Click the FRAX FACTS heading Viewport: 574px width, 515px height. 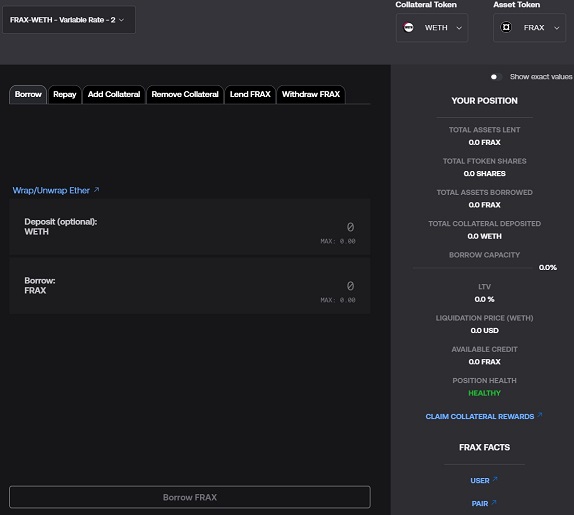(484, 447)
